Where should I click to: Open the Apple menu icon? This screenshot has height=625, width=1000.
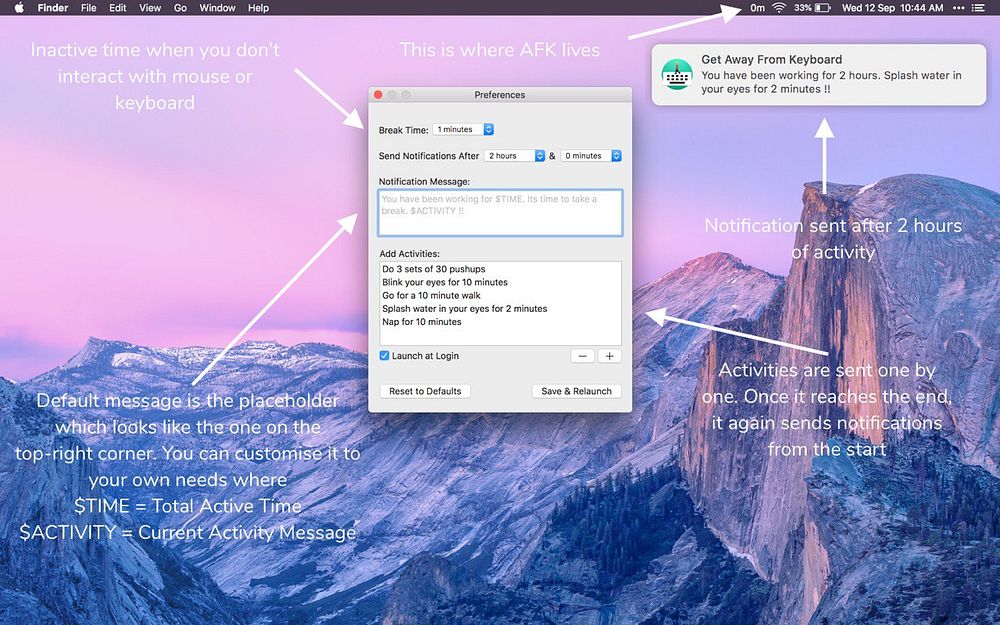tap(19, 8)
